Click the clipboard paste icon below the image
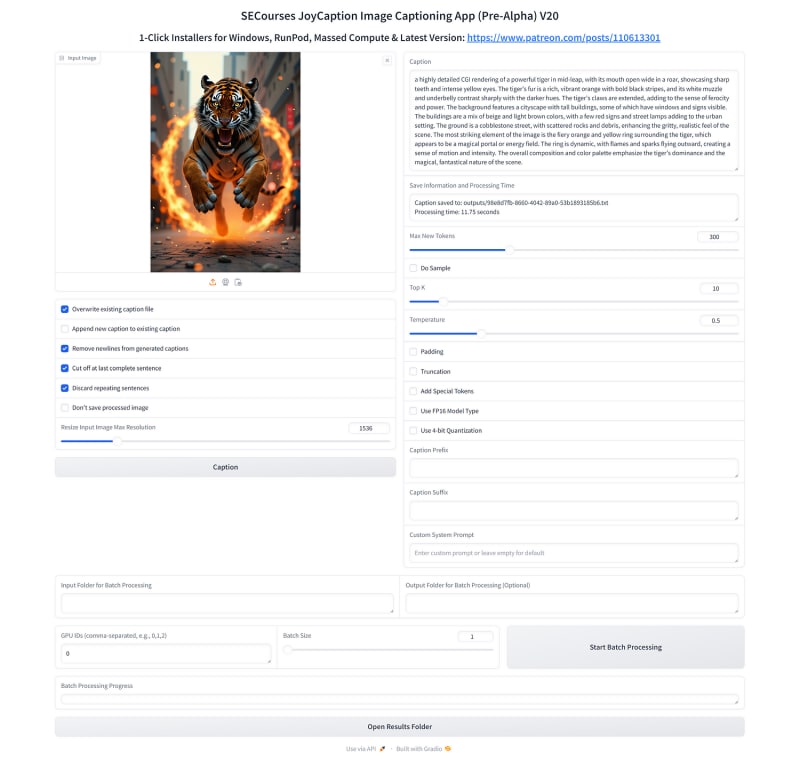Viewport: 800px width, 761px height. [x=238, y=282]
